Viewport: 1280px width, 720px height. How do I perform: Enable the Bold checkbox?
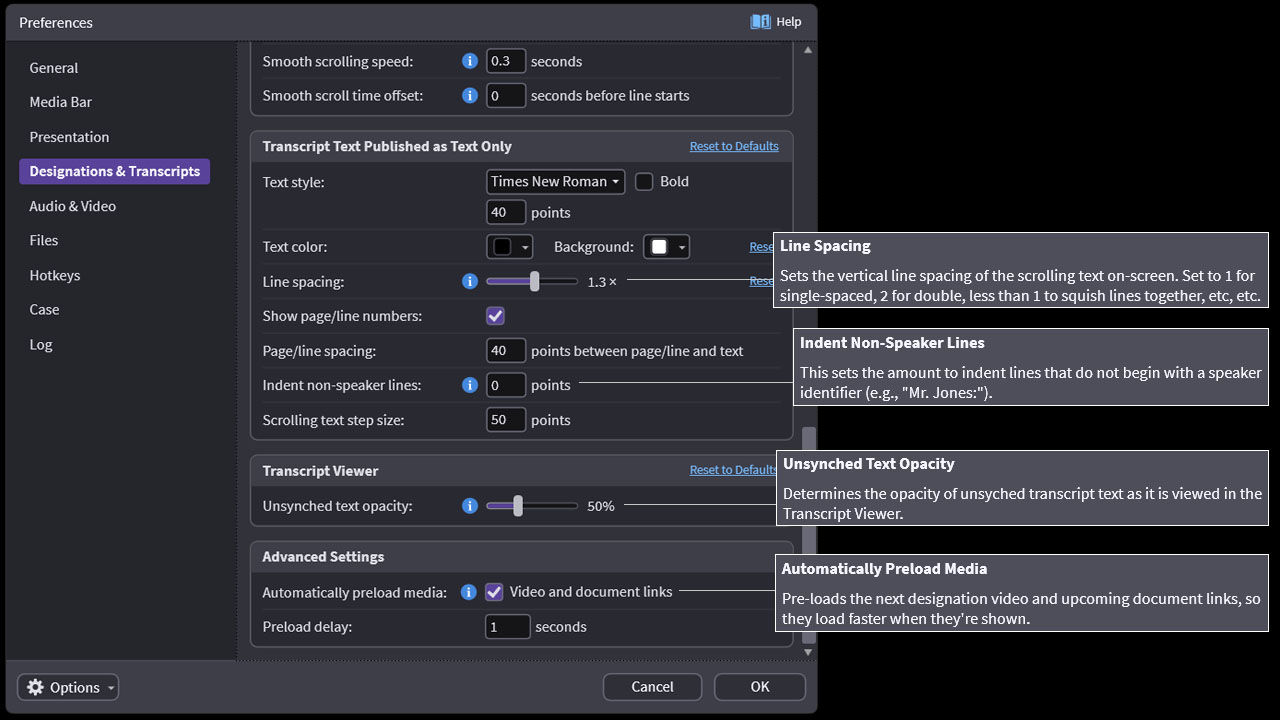point(645,182)
